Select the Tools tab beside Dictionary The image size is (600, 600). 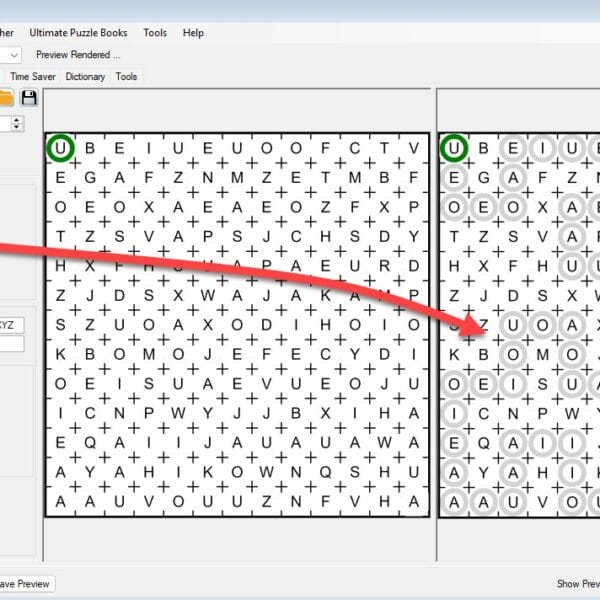(x=126, y=76)
